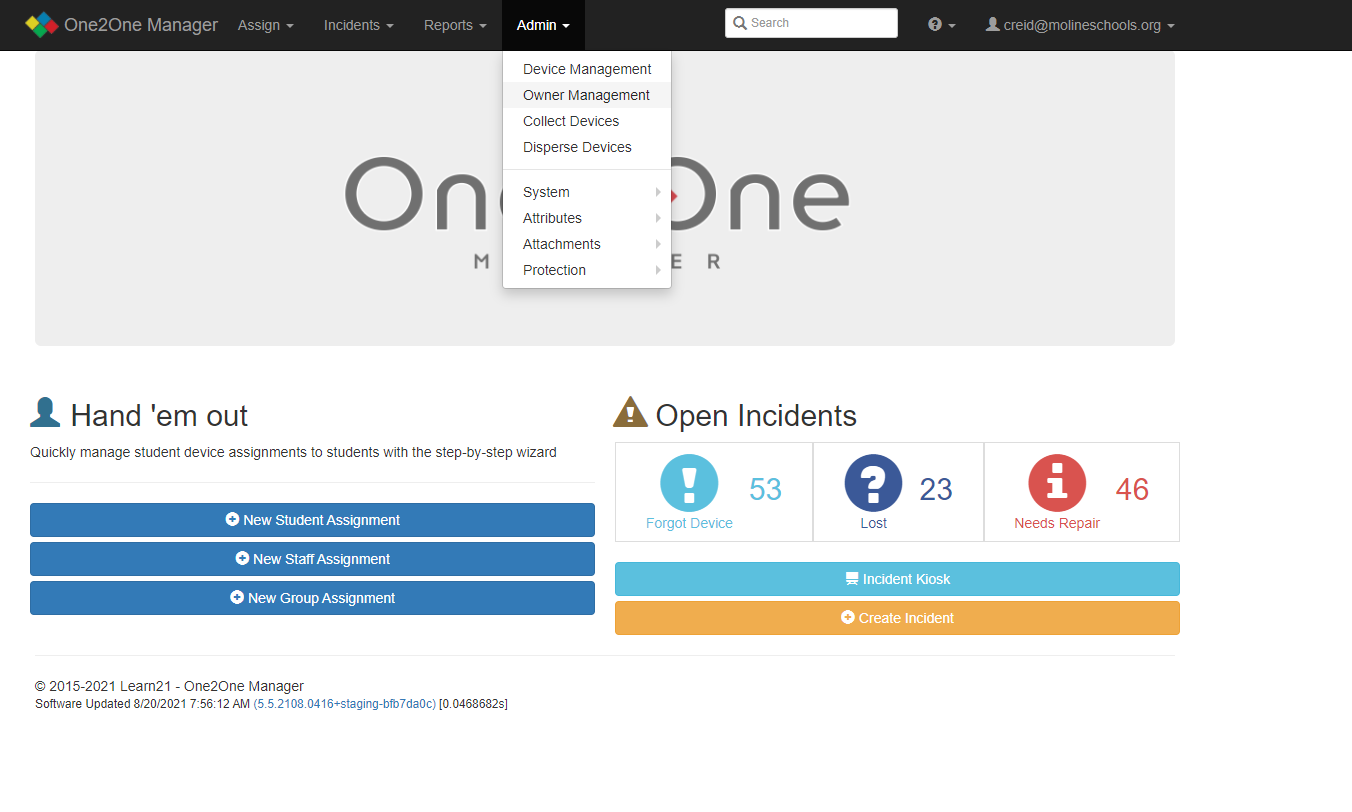Choose Collect Devices menu entry

[571, 121]
